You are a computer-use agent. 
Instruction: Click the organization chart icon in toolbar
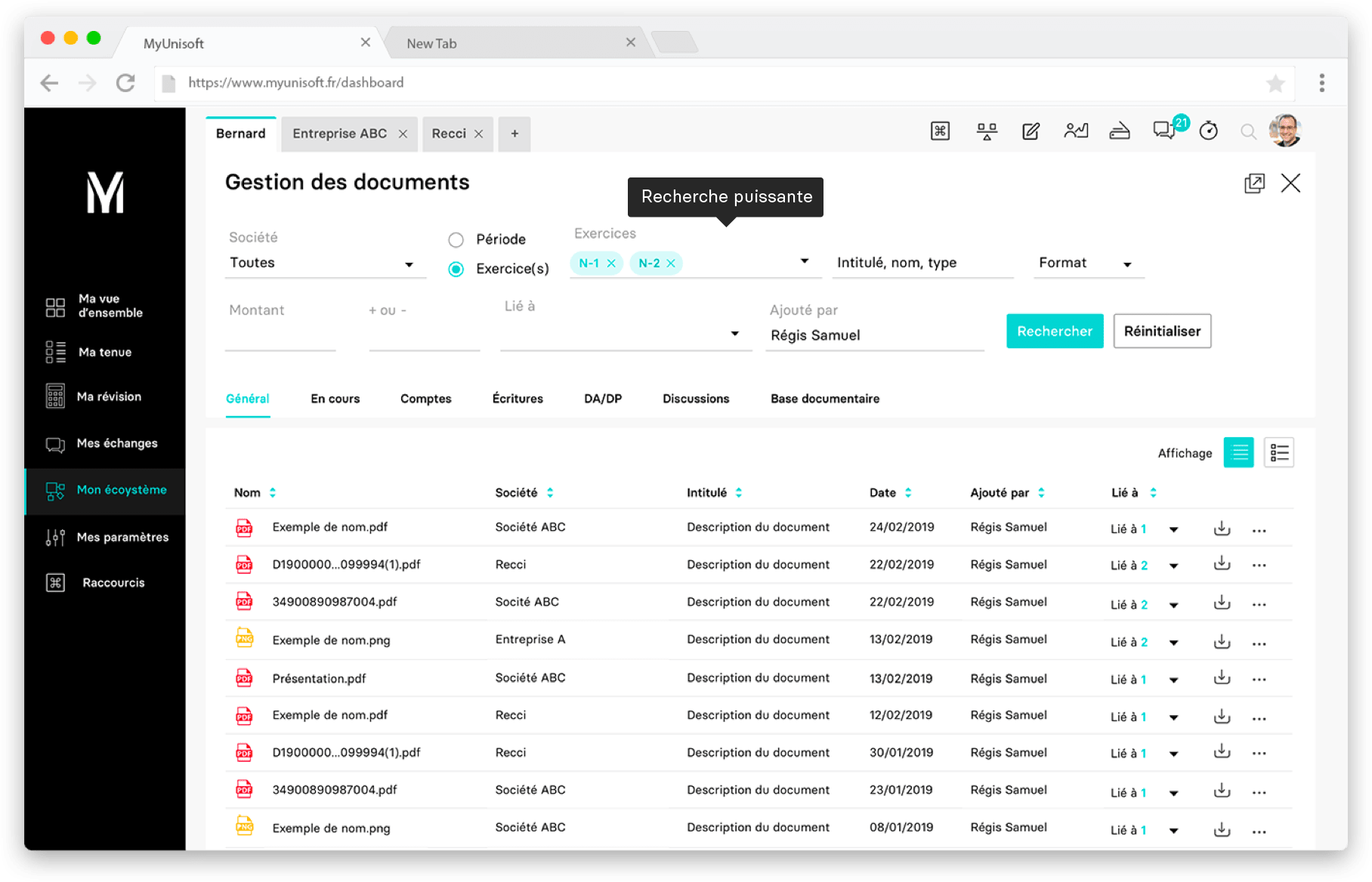pos(987,131)
